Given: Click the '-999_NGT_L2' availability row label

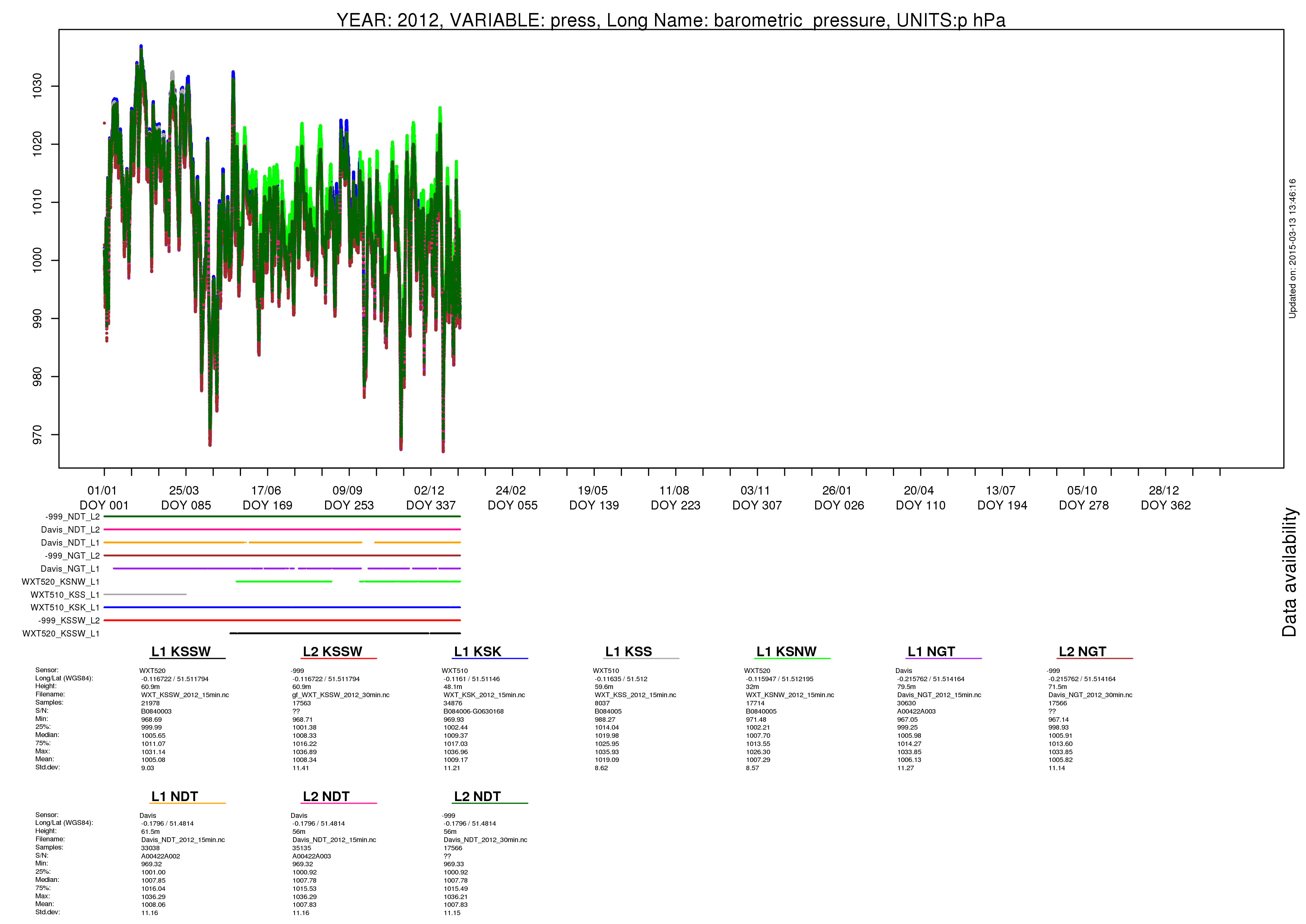Looking at the screenshot, I should click(x=72, y=556).
